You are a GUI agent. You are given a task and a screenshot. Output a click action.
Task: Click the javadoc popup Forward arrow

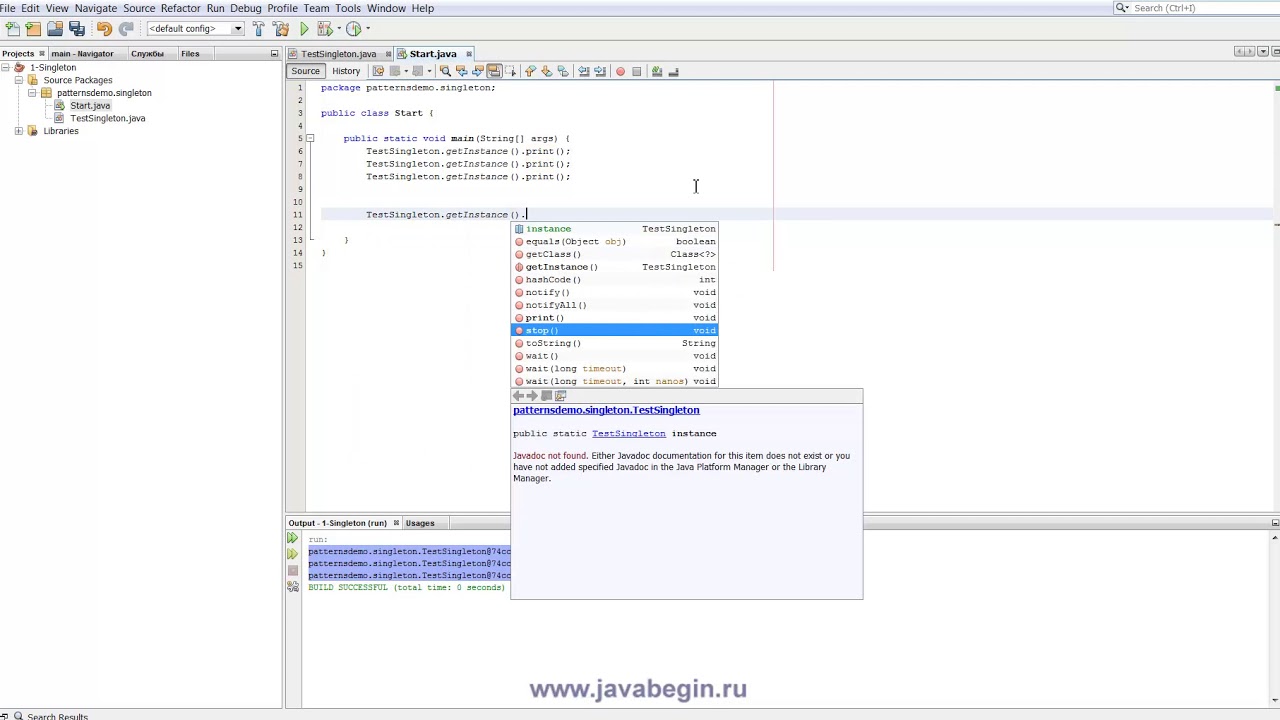(532, 396)
